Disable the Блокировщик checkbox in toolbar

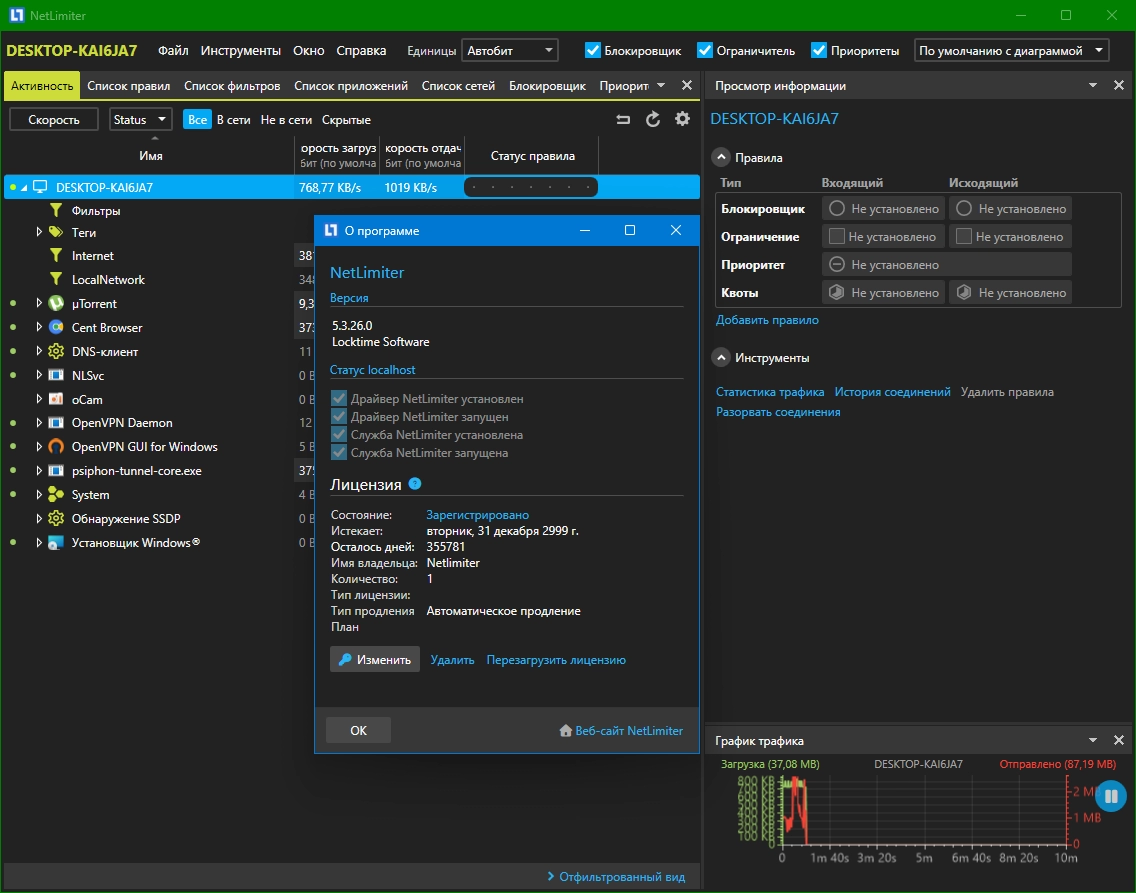(593, 50)
